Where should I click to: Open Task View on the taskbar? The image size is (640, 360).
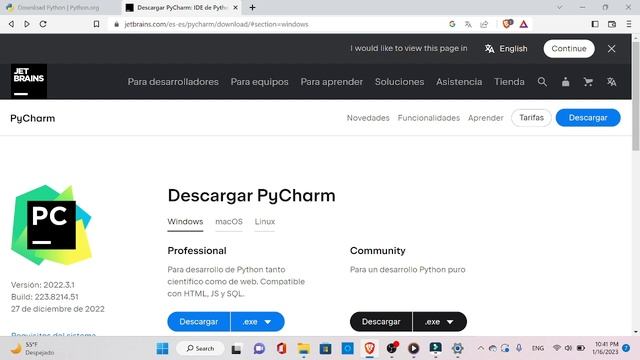tap(236, 349)
